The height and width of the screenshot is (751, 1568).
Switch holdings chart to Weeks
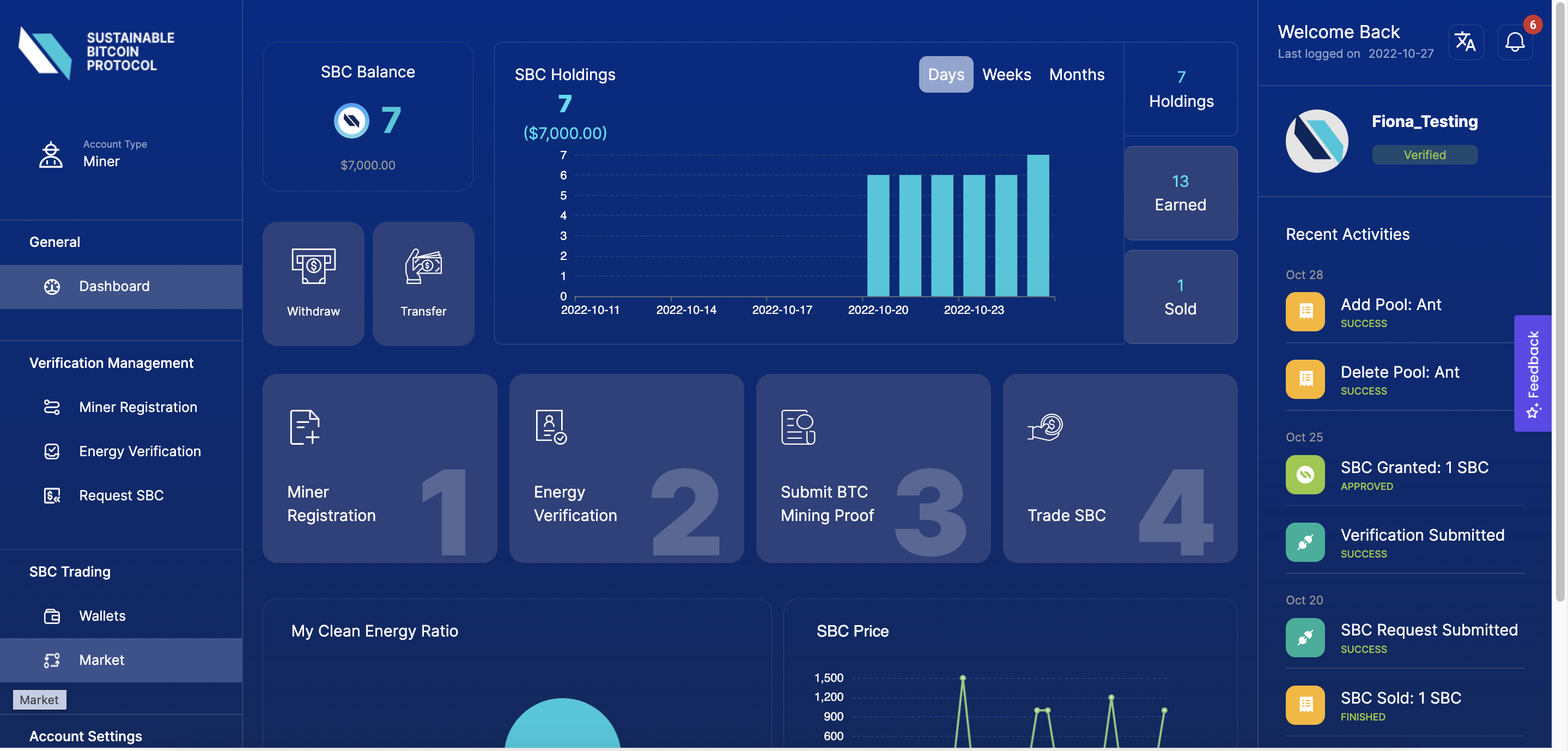pyautogui.click(x=1006, y=74)
